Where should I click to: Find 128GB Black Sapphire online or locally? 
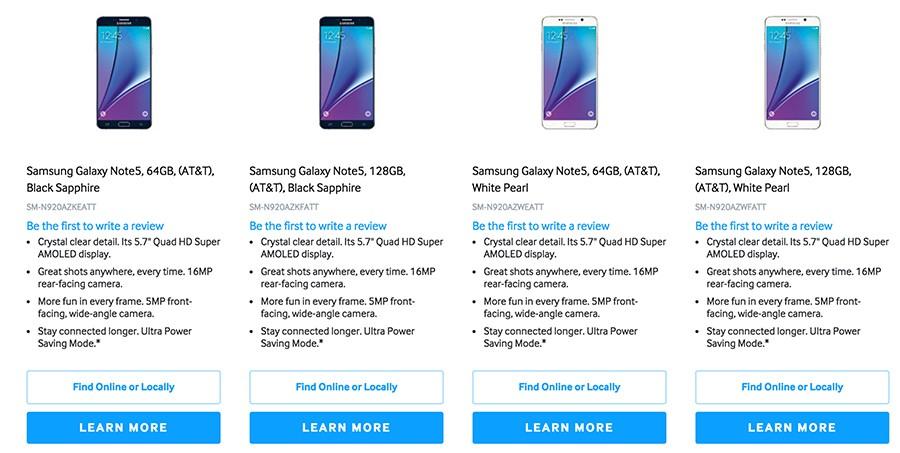coord(346,387)
